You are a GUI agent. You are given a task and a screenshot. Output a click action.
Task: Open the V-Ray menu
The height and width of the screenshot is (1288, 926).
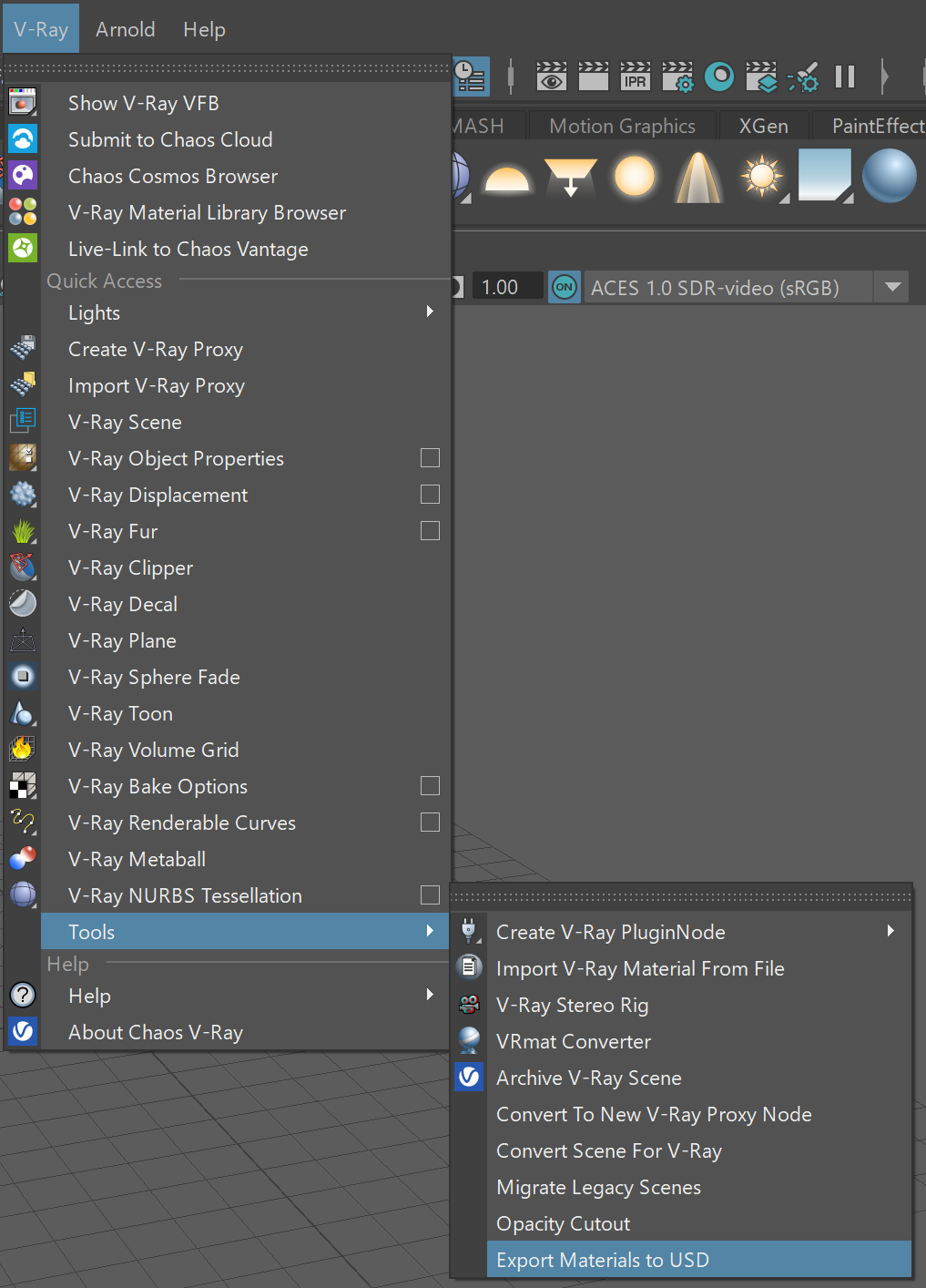pyautogui.click(x=41, y=29)
